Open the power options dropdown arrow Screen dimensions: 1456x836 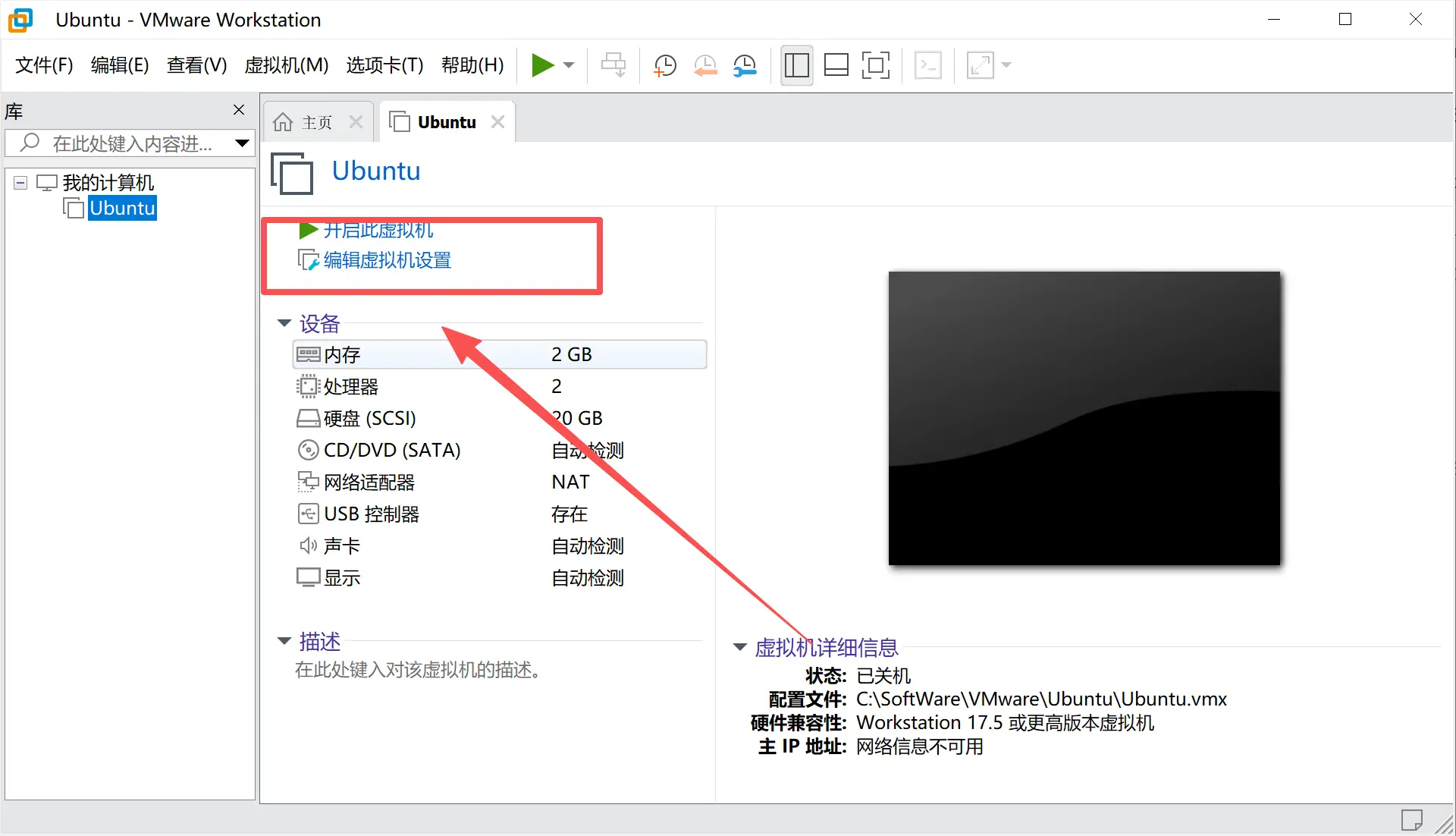(569, 65)
